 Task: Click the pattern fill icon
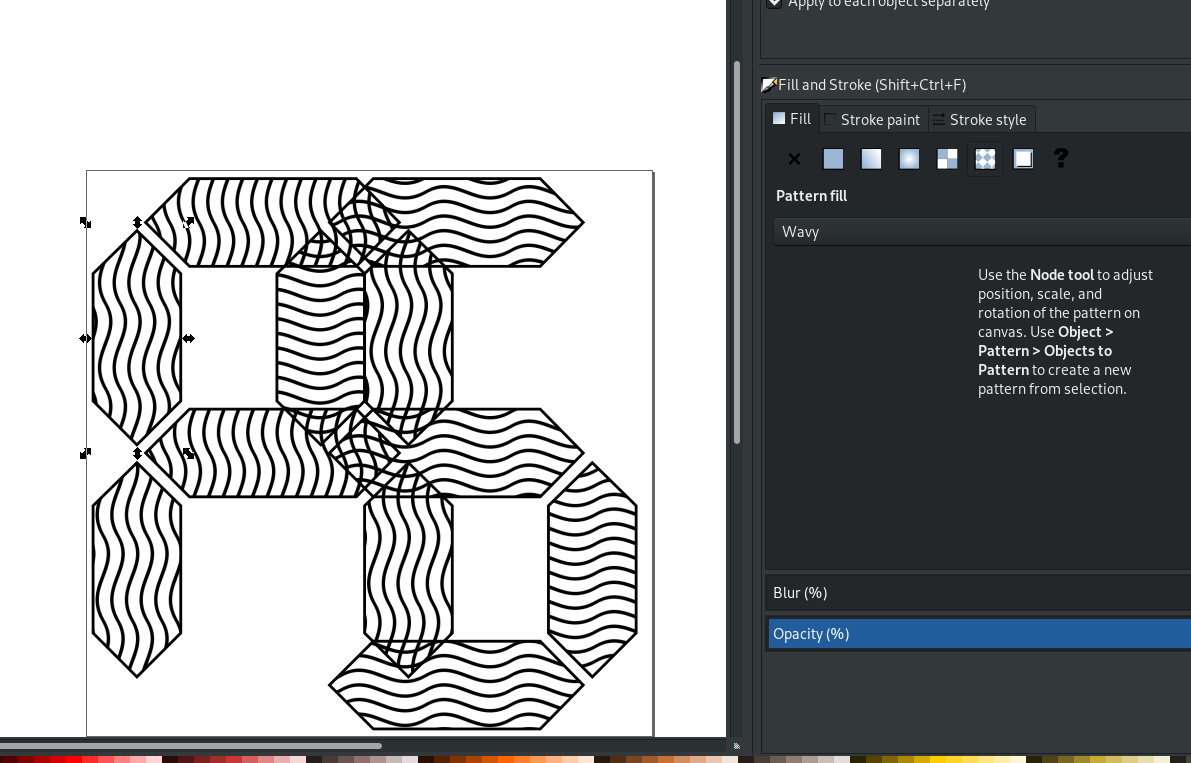pyautogui.click(x=985, y=159)
